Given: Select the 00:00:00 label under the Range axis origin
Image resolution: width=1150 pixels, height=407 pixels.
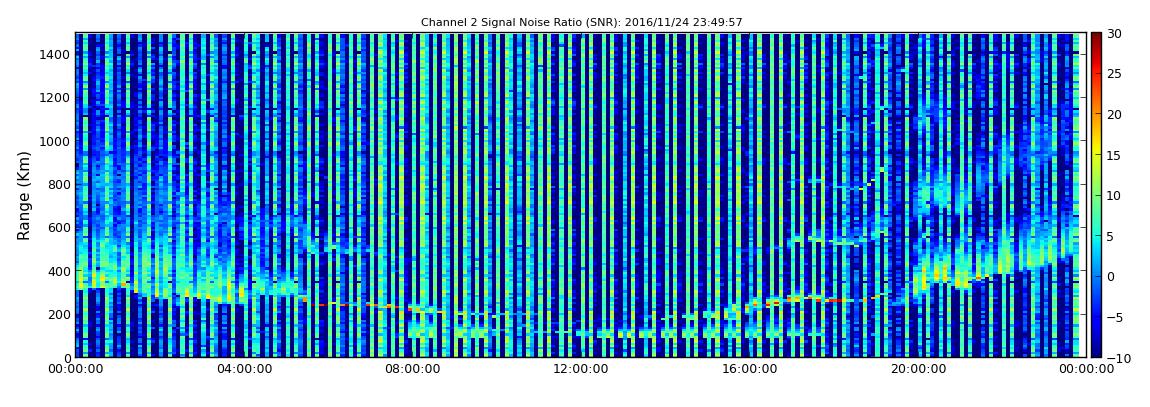Looking at the screenshot, I should (75, 369).
